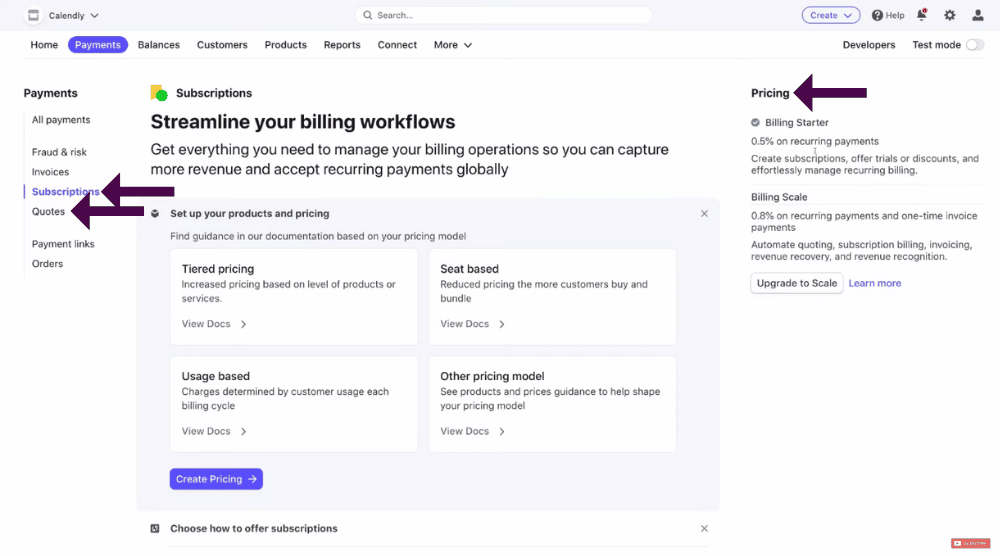Close the Set up products and pricing panel
The width and height of the screenshot is (1000, 556).
click(704, 214)
